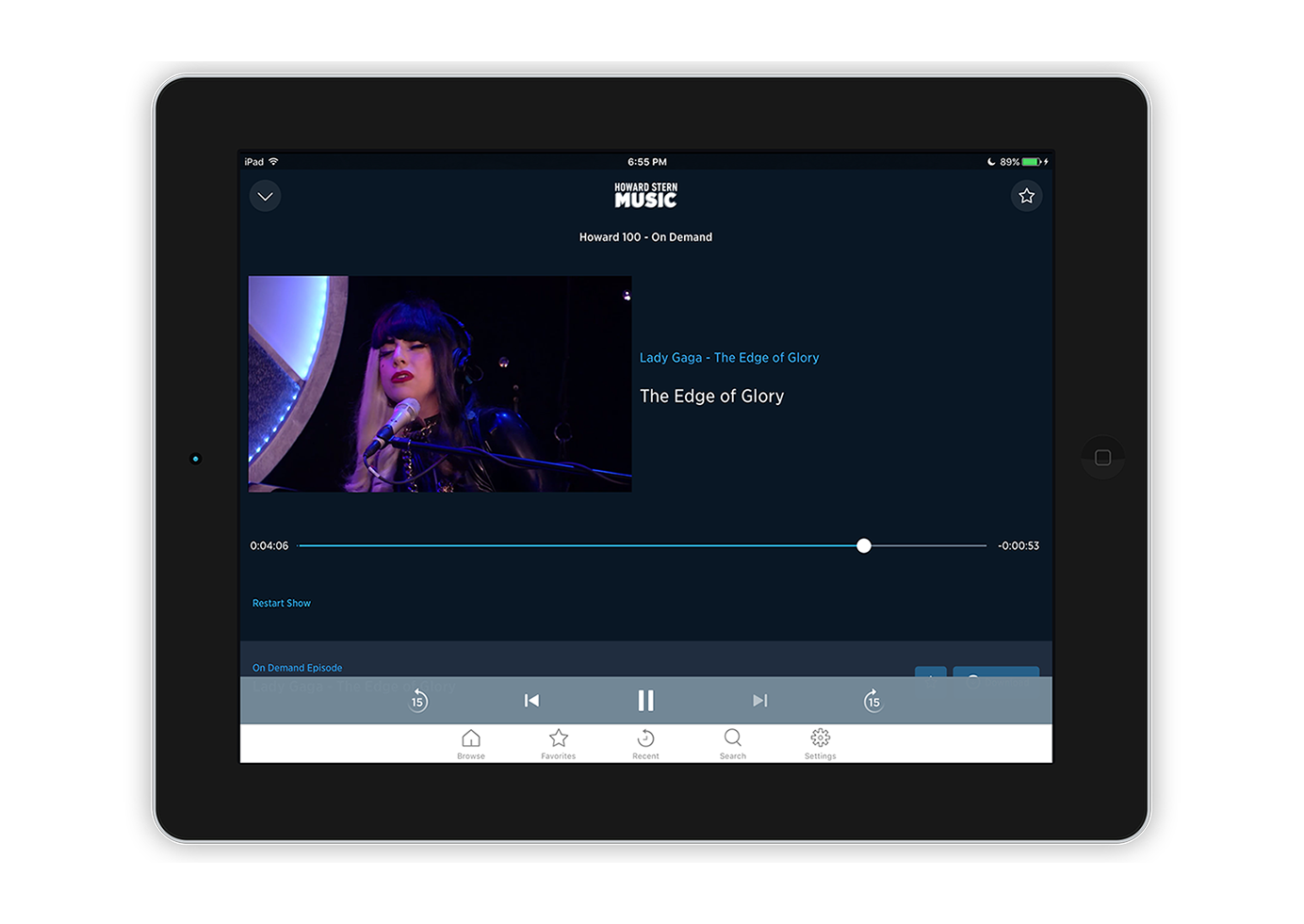Add channel to favorites with star icon
Screen dimensions: 1304x924
[1027, 196]
